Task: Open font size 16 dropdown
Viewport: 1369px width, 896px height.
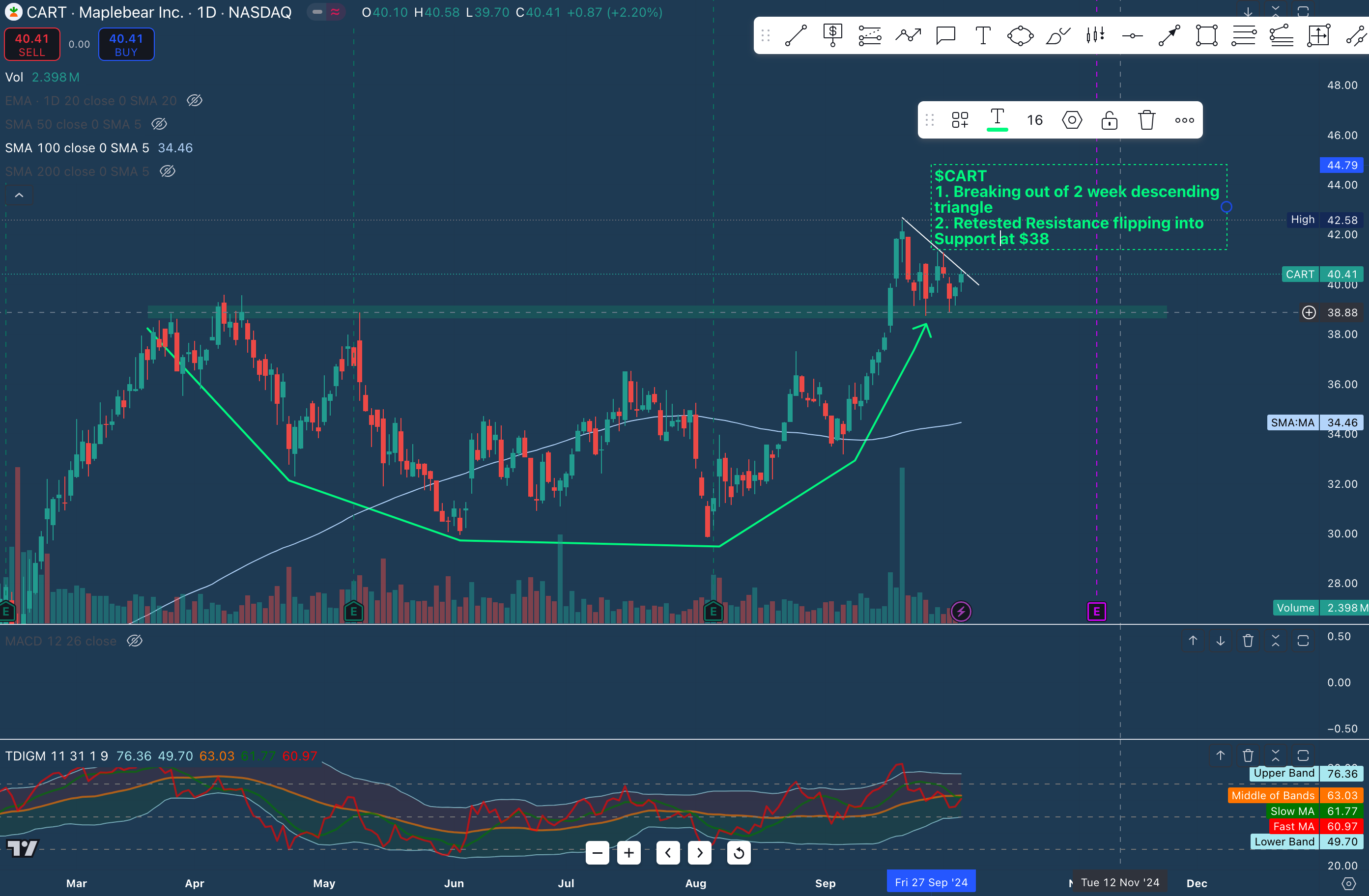Action: coord(1035,120)
